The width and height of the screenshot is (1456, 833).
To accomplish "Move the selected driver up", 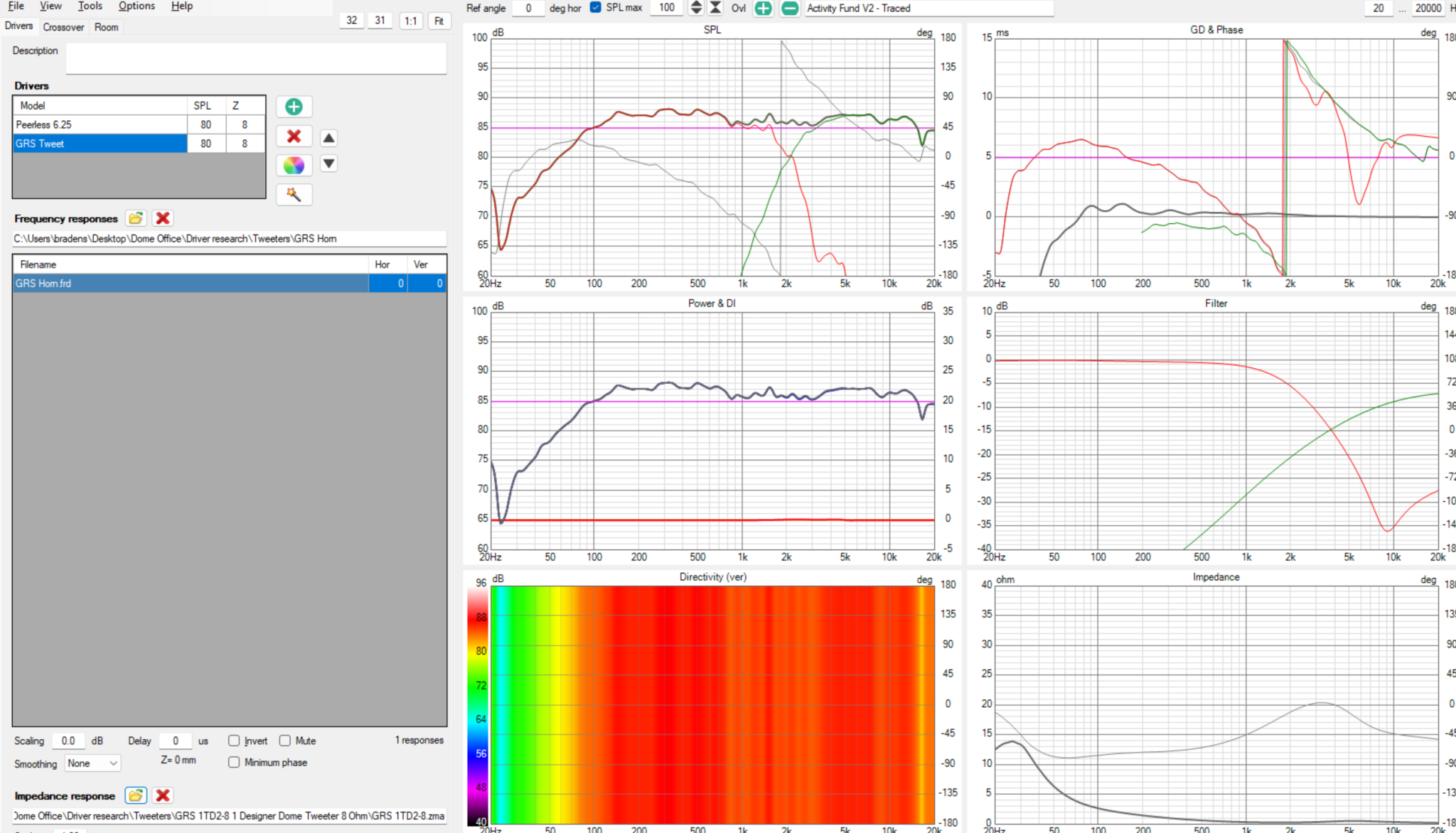I will 328,138.
